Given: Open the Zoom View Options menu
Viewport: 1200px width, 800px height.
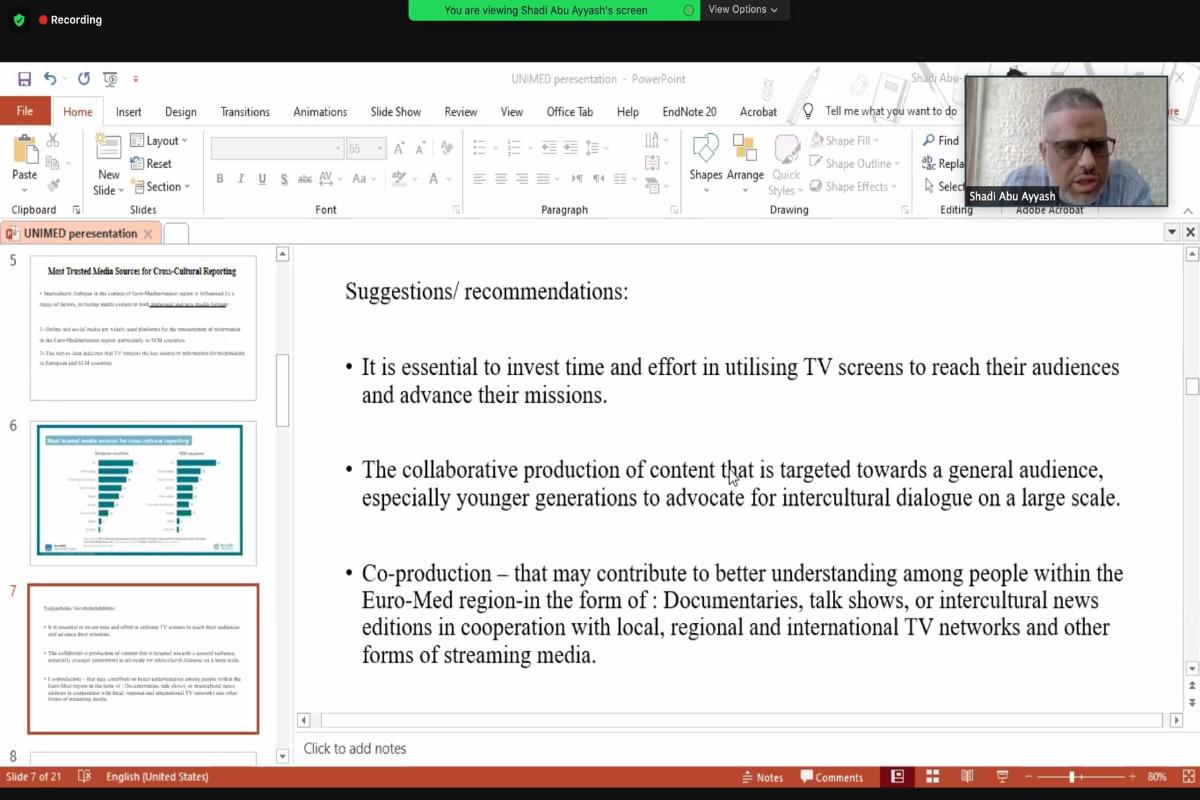Looking at the screenshot, I should [743, 10].
